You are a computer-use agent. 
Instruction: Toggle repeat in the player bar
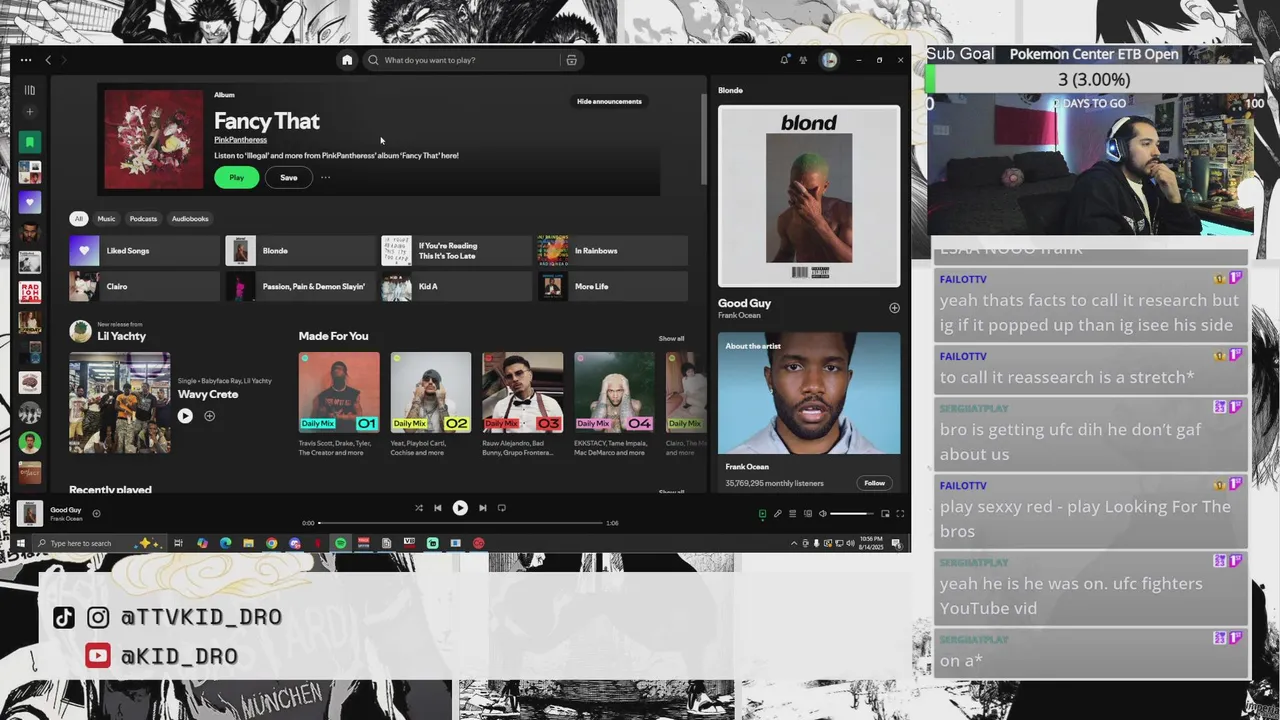[x=501, y=508]
